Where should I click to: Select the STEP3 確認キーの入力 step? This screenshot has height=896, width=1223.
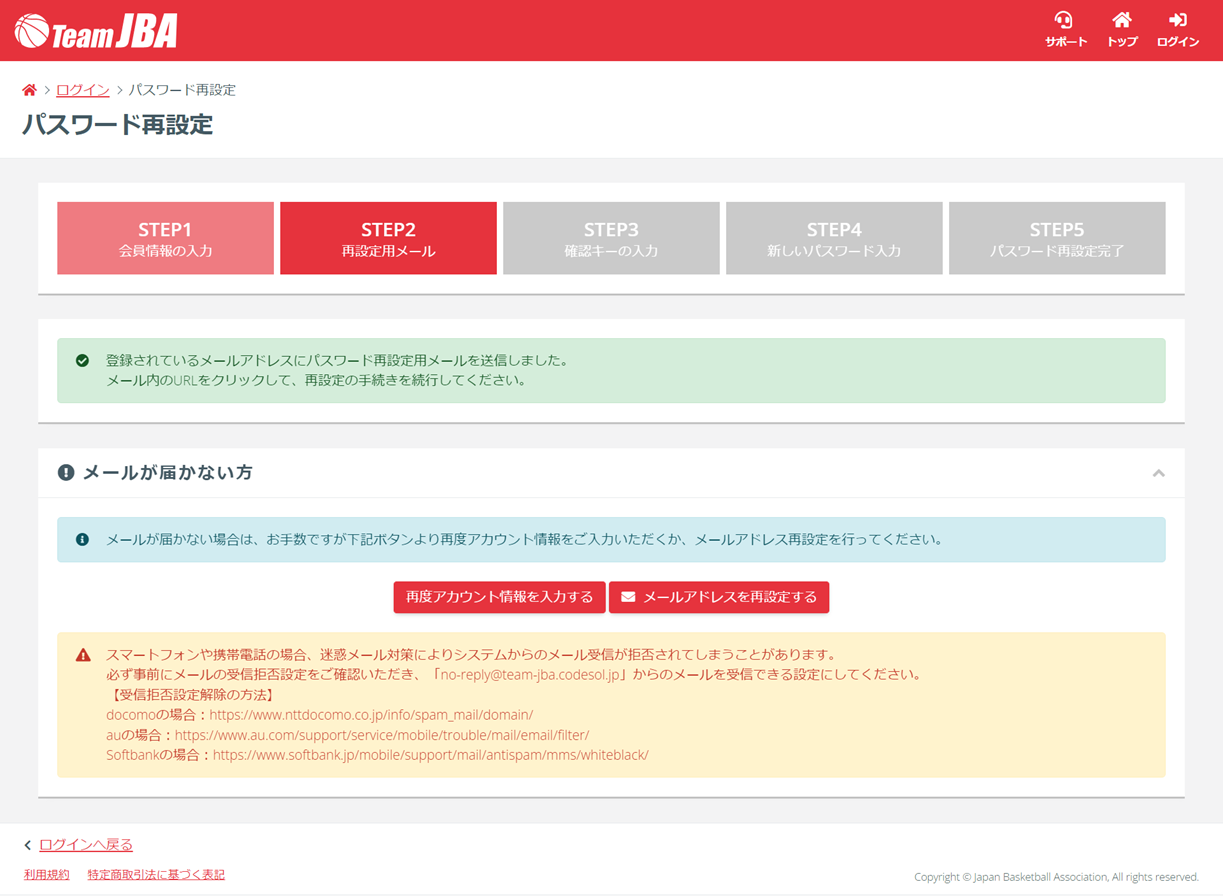click(611, 238)
